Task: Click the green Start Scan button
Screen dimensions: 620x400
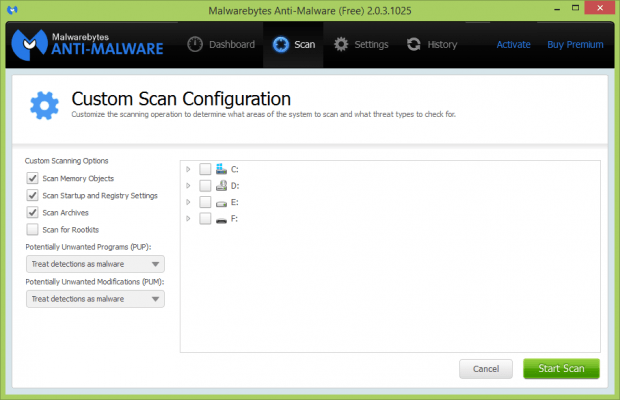Action: click(561, 368)
